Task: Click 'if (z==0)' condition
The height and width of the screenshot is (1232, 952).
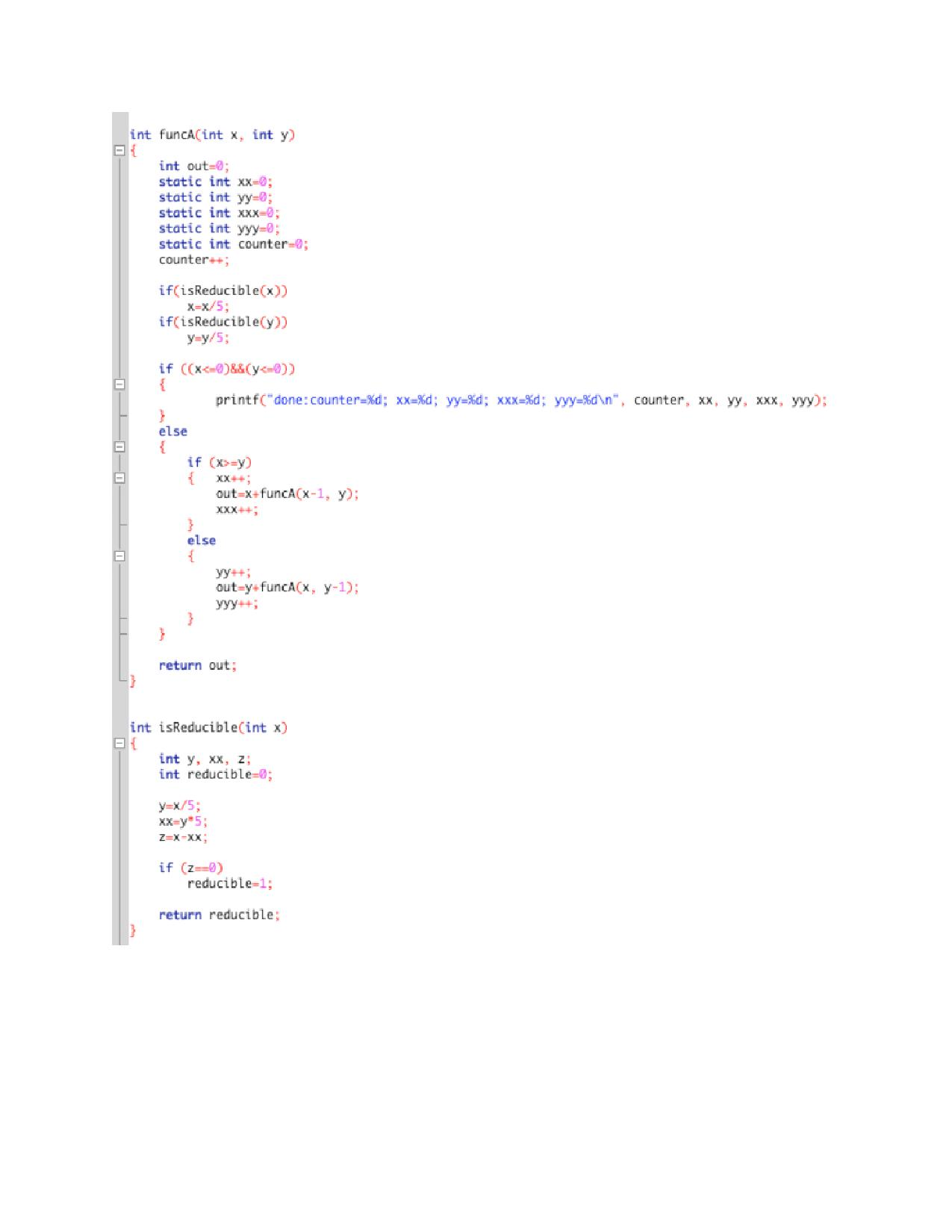Action: [191, 868]
